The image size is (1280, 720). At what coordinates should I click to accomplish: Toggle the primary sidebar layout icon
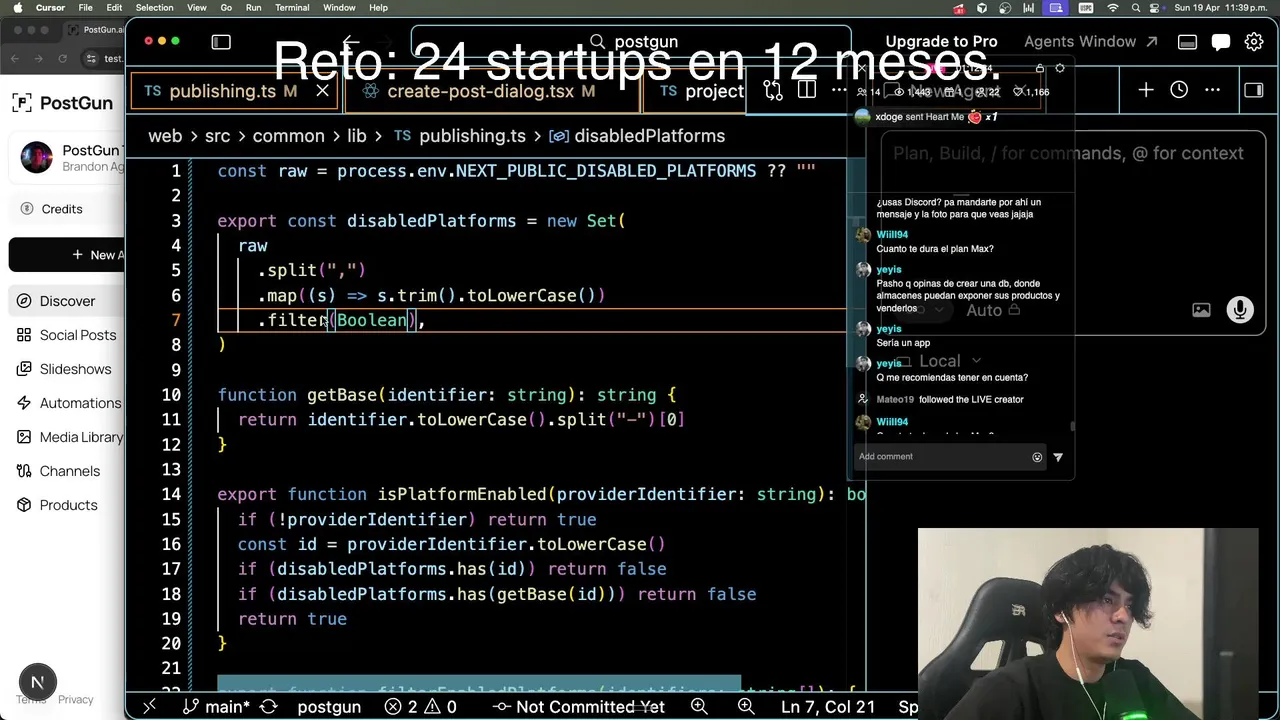pyautogui.click(x=221, y=41)
